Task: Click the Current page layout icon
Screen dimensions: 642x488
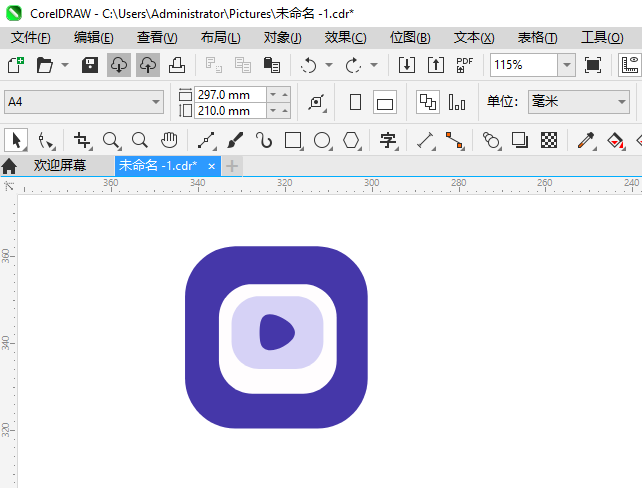Action: pyautogui.click(x=457, y=102)
